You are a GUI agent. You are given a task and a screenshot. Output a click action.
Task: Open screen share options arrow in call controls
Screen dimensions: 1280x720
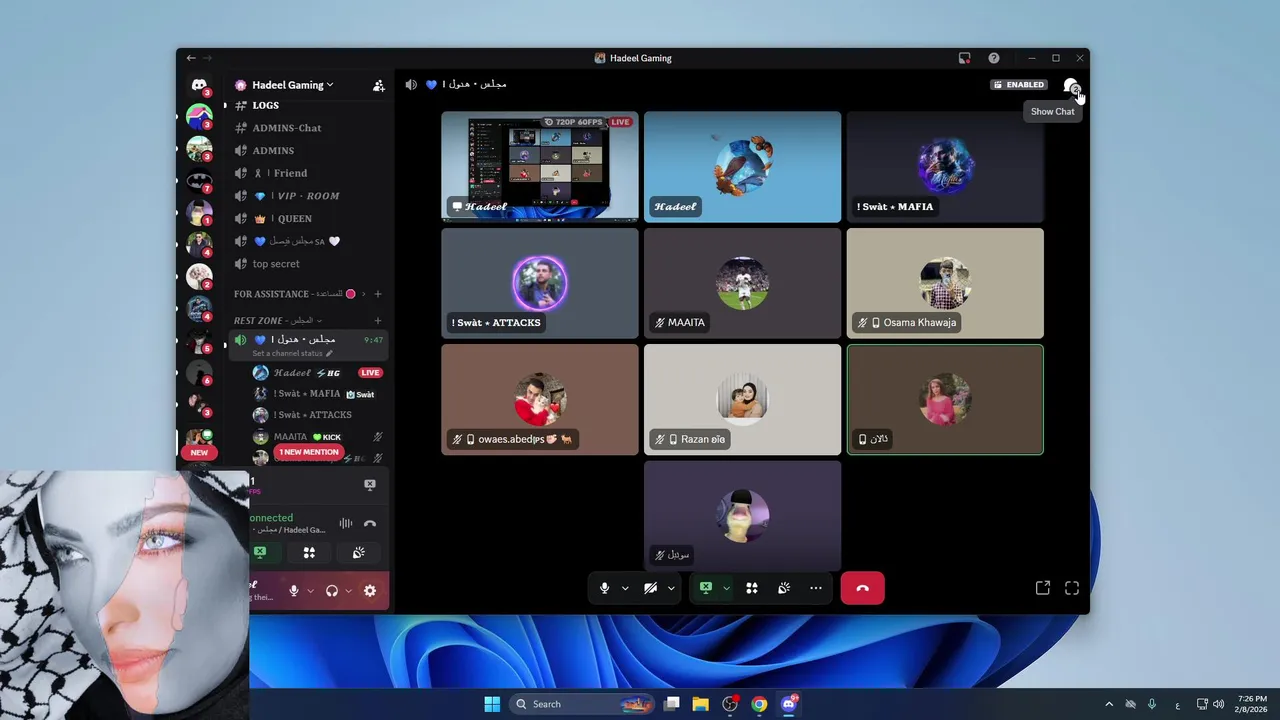tap(726, 588)
